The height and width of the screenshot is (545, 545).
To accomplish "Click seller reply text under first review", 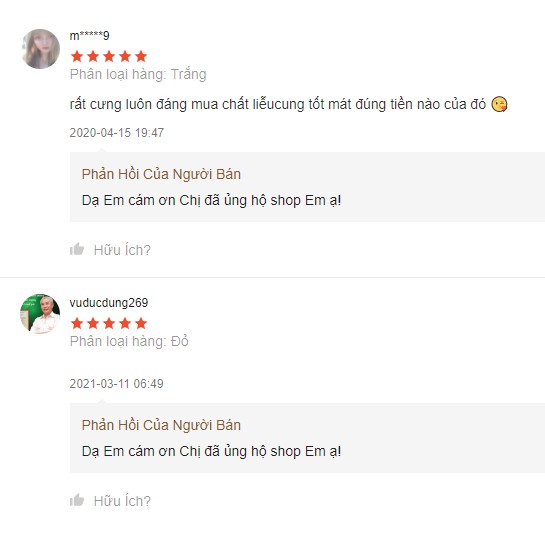I will click(x=211, y=201).
